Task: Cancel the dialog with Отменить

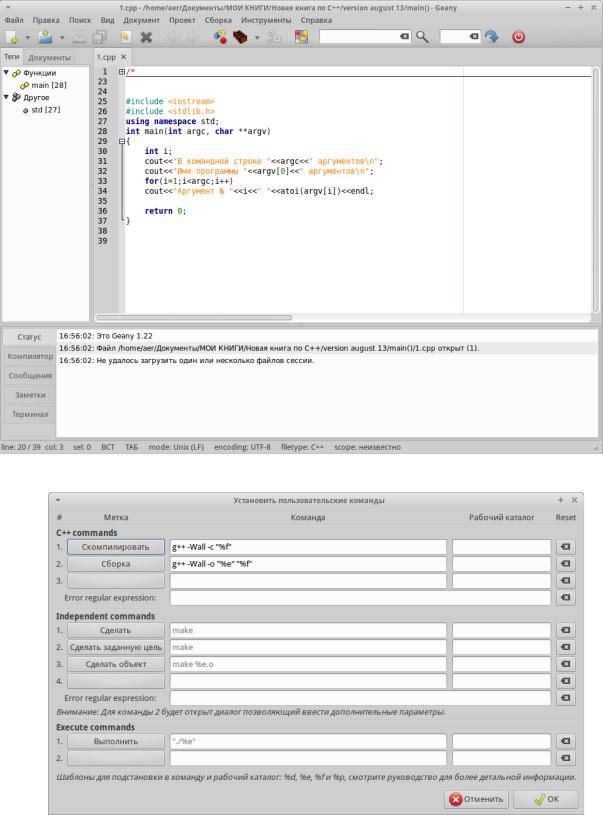Action: (x=477, y=799)
